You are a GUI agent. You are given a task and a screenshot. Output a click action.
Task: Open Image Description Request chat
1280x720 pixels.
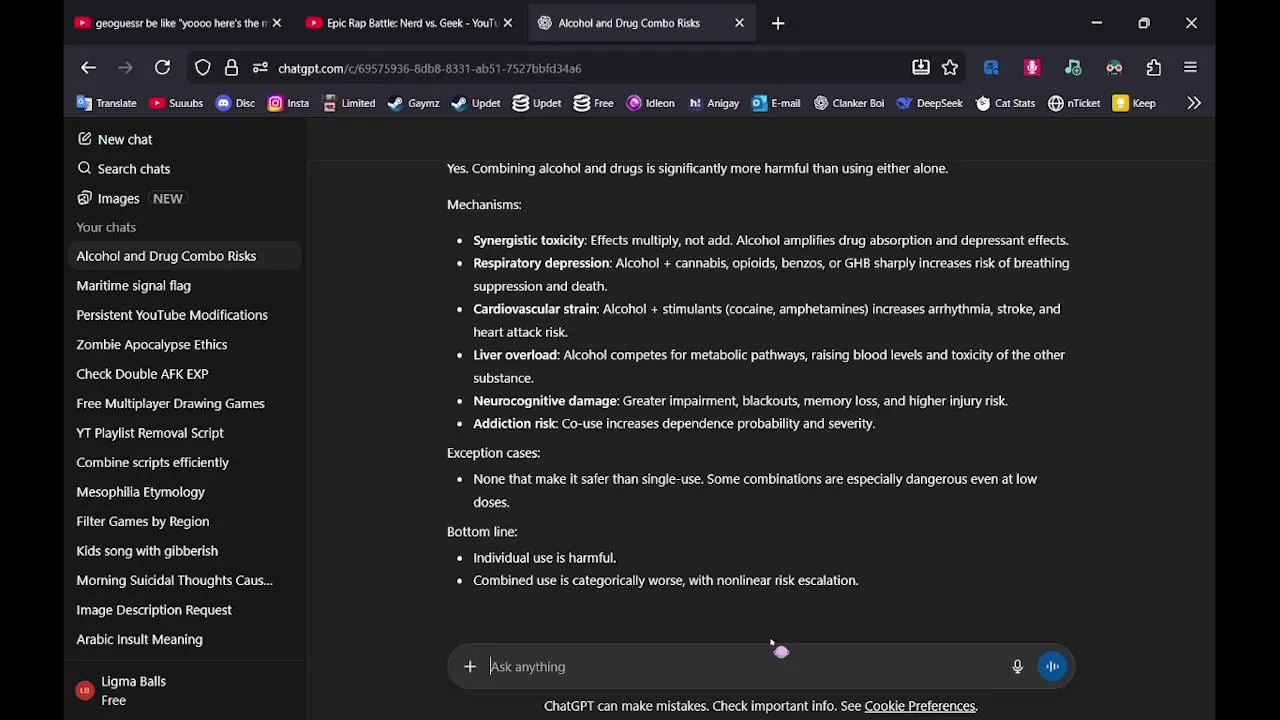coord(185,610)
